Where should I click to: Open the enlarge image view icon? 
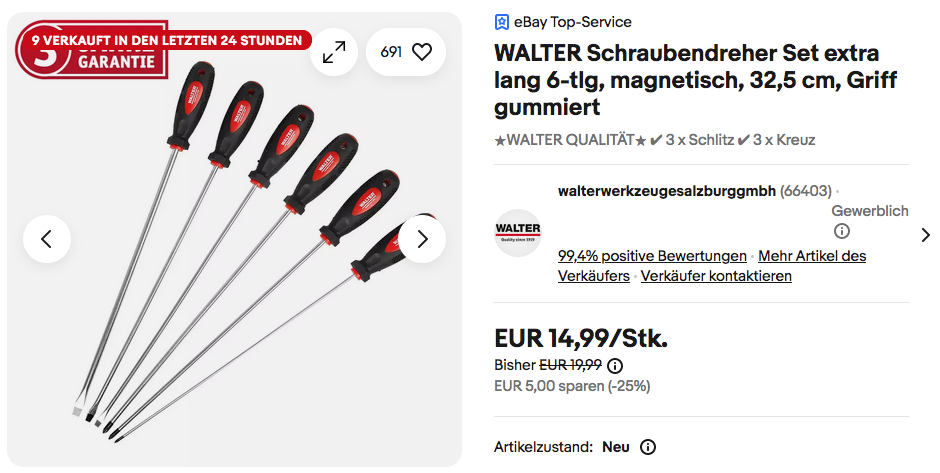pos(334,51)
